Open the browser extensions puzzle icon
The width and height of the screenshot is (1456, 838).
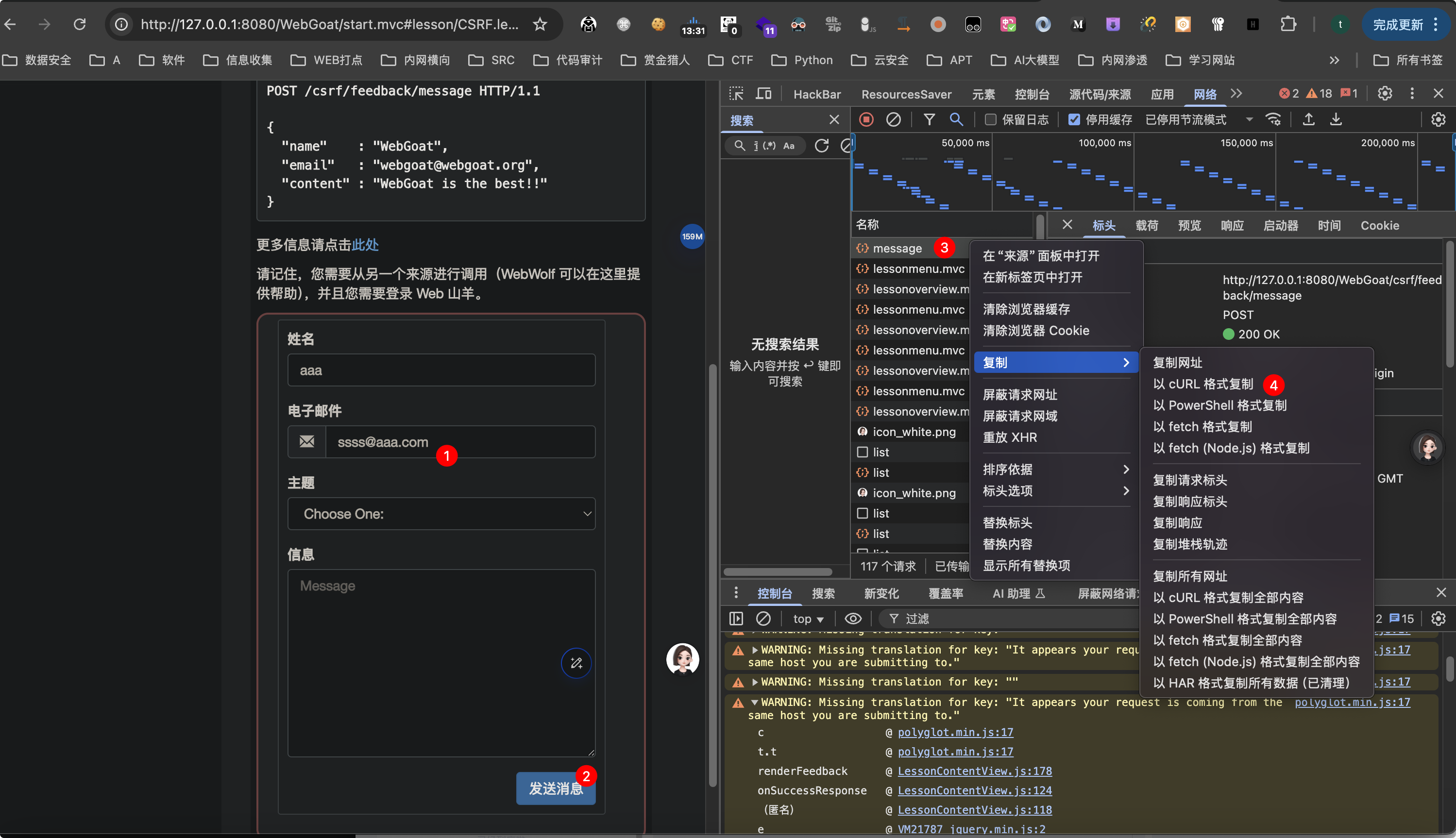(x=1287, y=24)
